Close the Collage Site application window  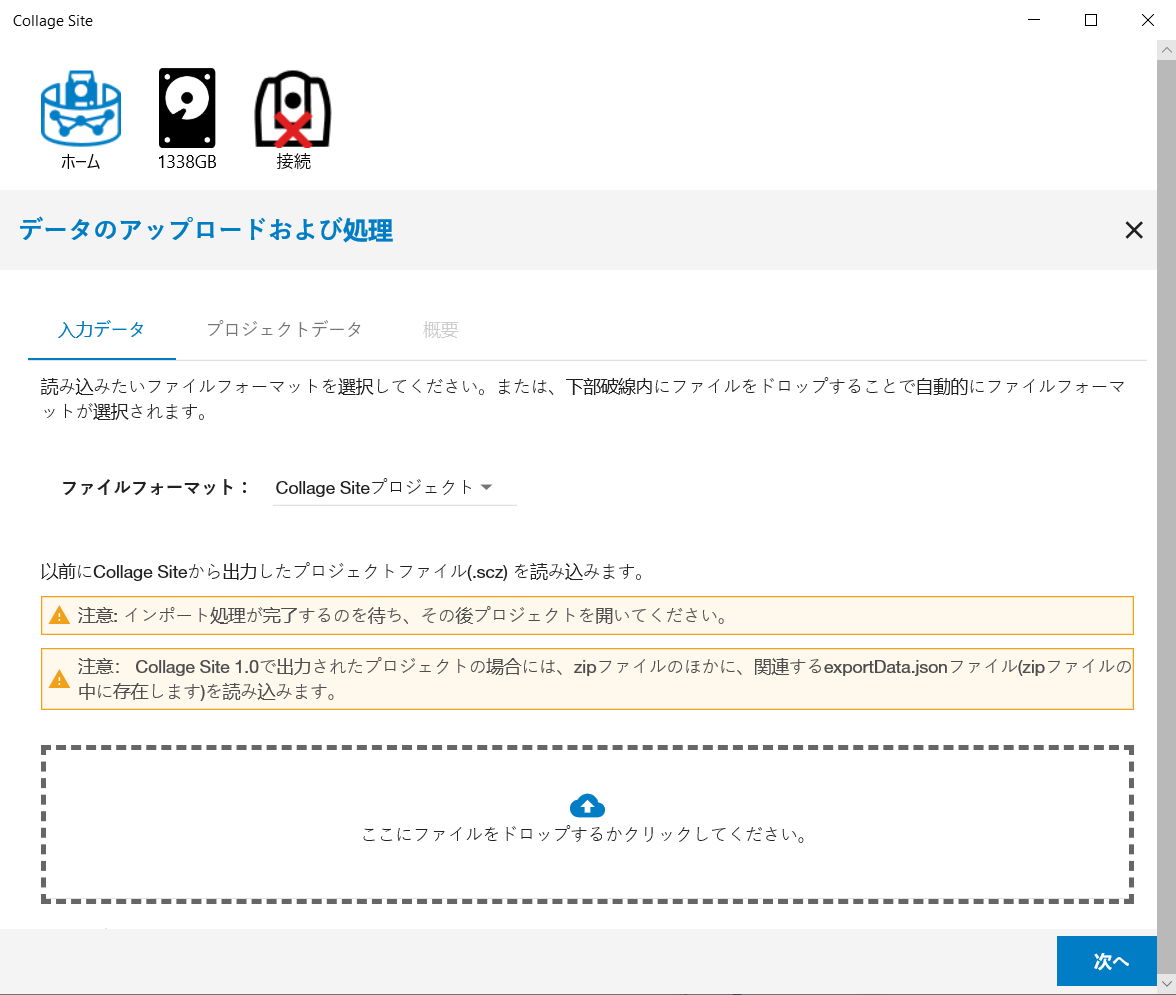click(x=1146, y=20)
